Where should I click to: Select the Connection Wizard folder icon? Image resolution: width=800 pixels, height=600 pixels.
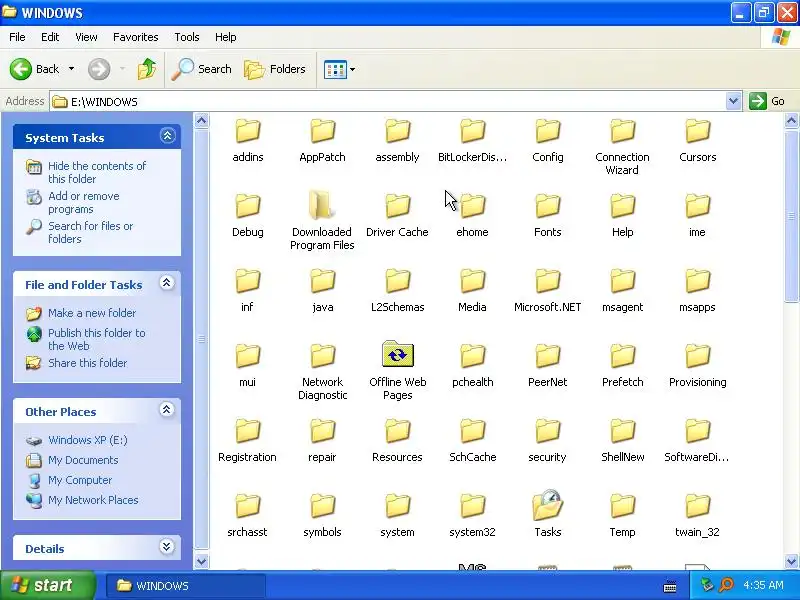point(622,131)
